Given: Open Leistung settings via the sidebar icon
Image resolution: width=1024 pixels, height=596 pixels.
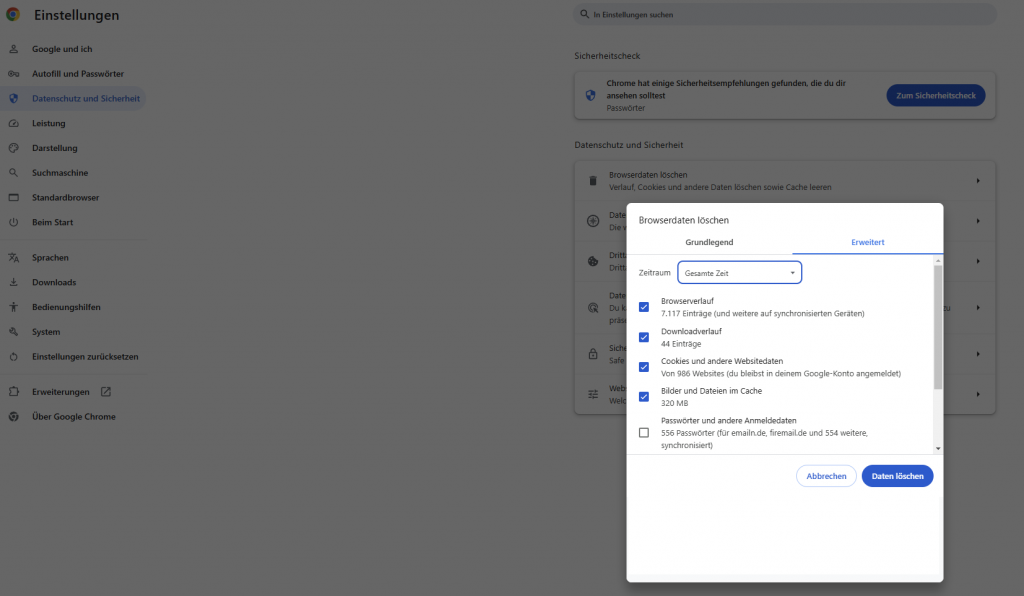Looking at the screenshot, I should pyautogui.click(x=14, y=122).
